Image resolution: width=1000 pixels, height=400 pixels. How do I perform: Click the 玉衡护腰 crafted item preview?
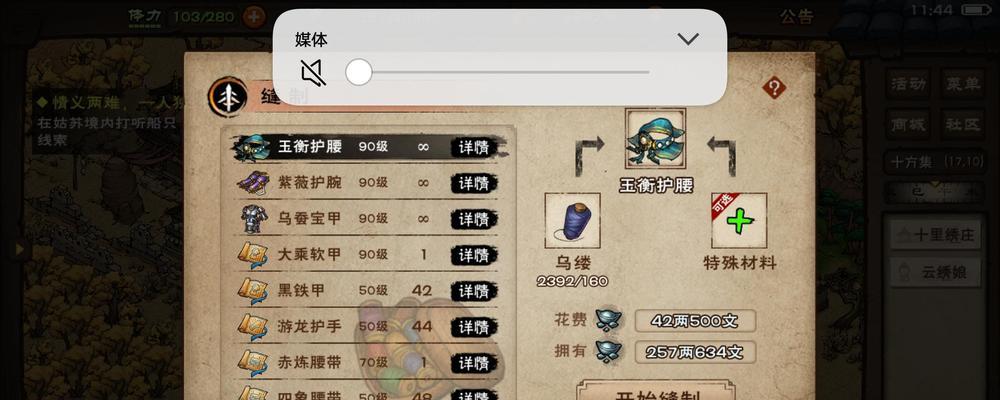pos(655,138)
